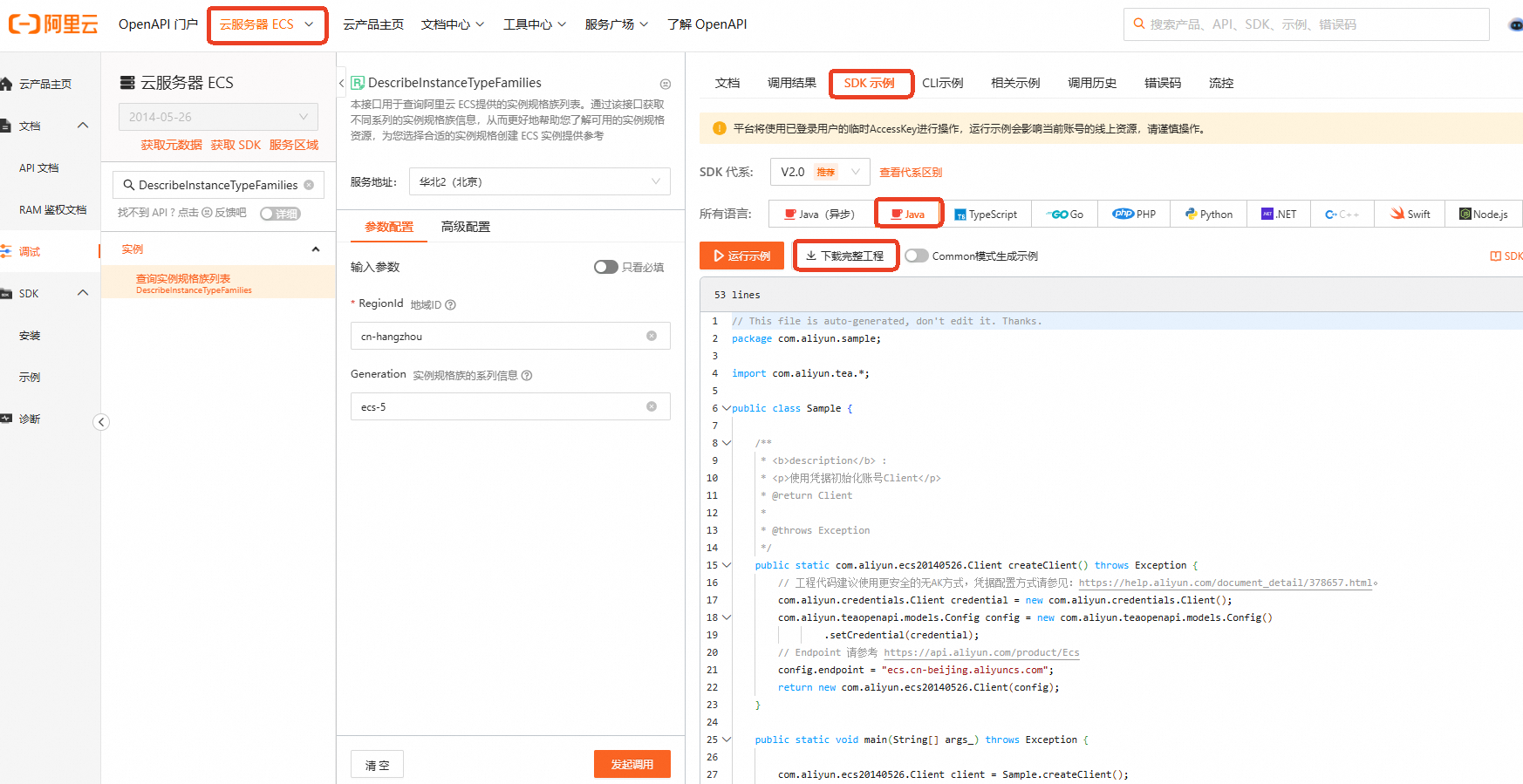Open the 工具中心 dropdown menu

[x=535, y=24]
